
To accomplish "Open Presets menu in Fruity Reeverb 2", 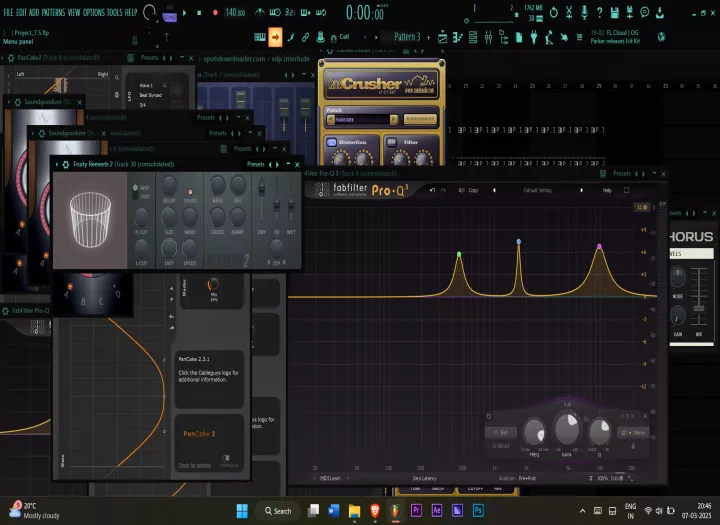I will (x=255, y=164).
